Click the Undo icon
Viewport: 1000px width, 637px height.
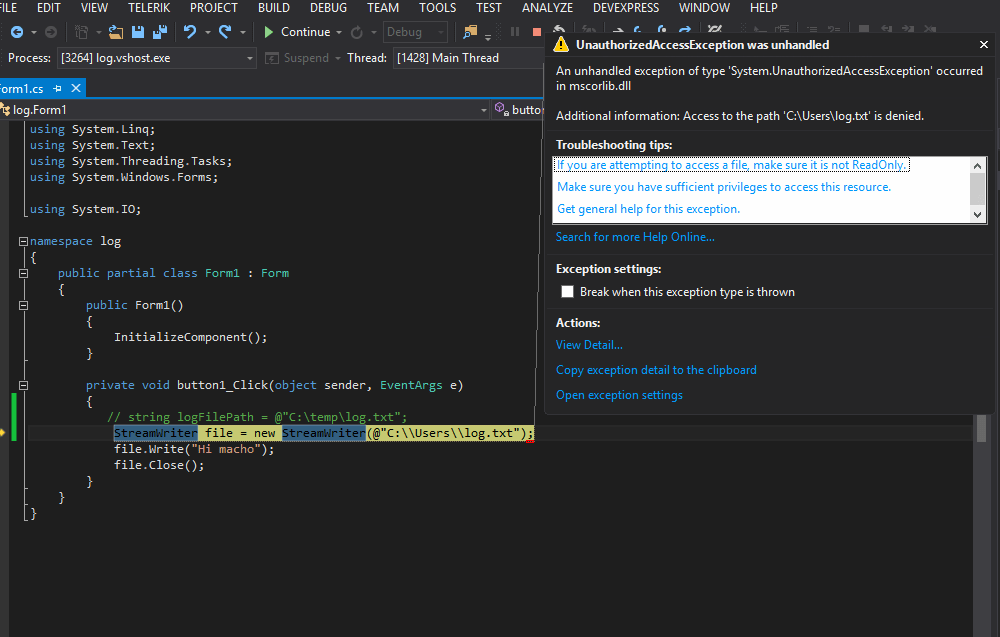[188, 31]
